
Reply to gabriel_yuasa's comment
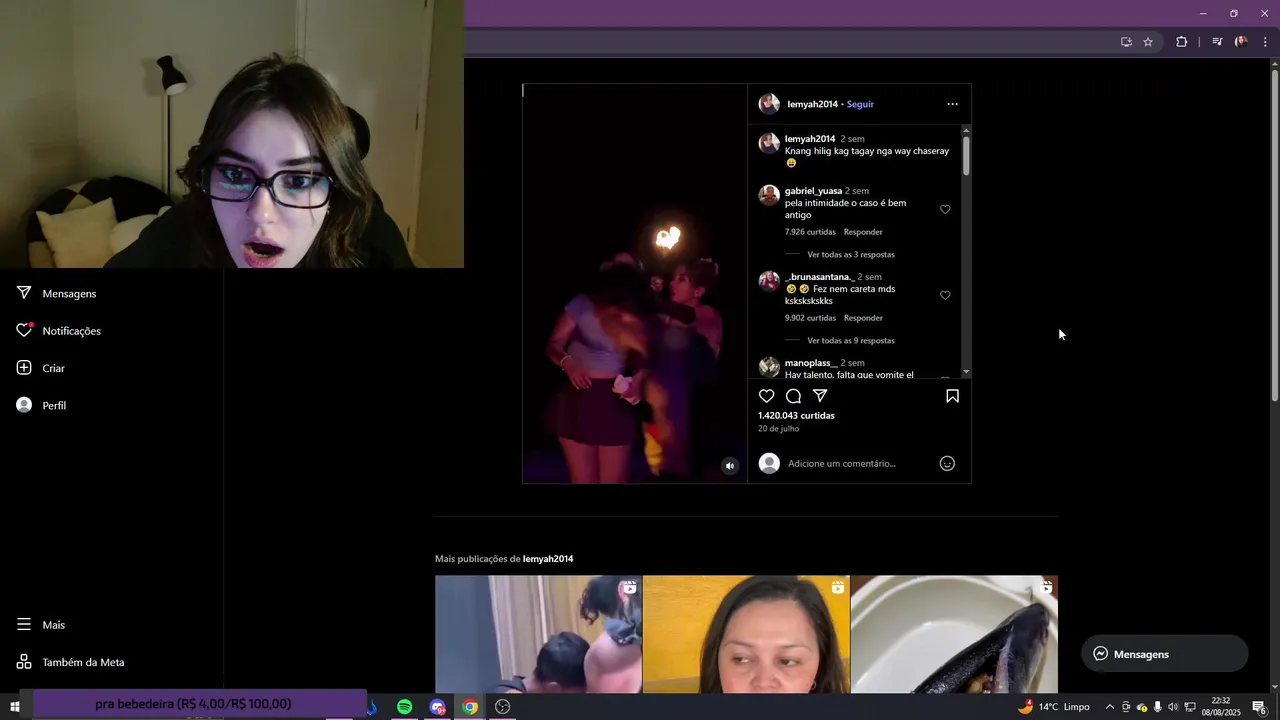(863, 232)
